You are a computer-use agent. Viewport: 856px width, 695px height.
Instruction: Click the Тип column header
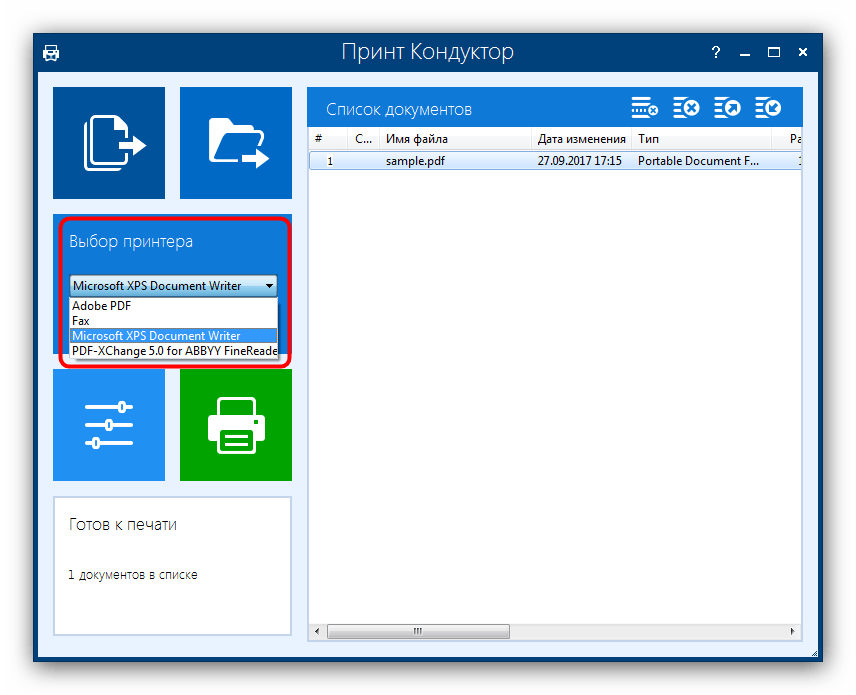(x=700, y=139)
